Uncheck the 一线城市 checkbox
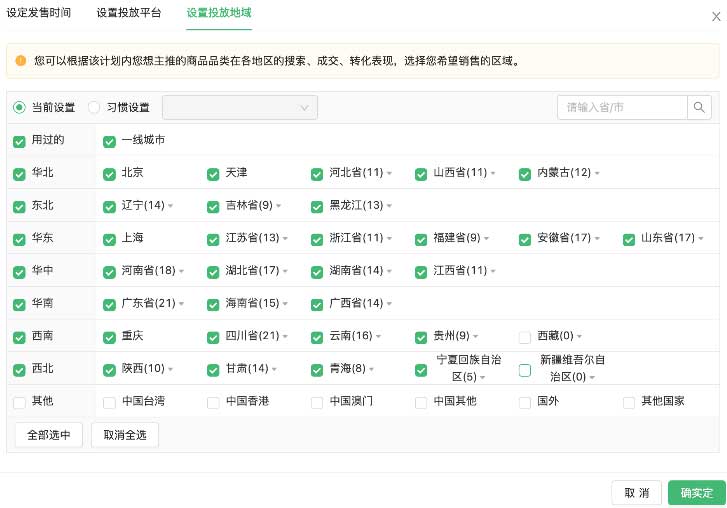The height and width of the screenshot is (508, 727). (109, 141)
